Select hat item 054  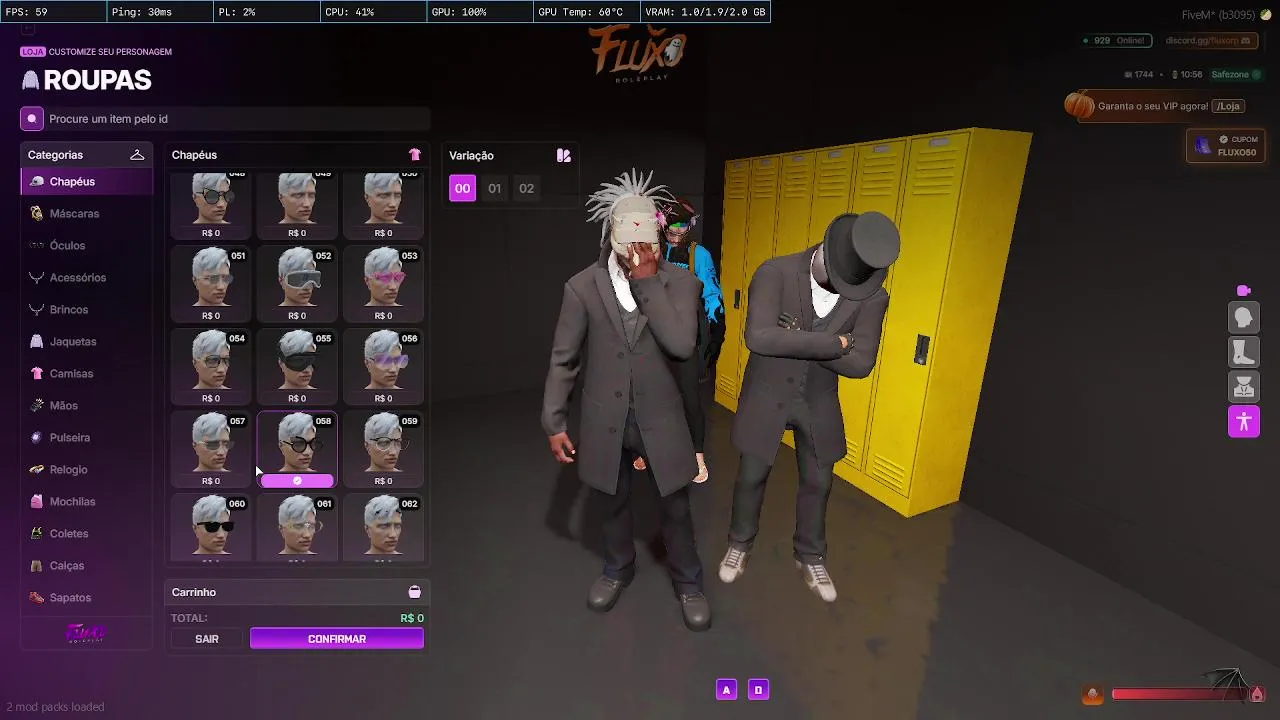(x=211, y=367)
